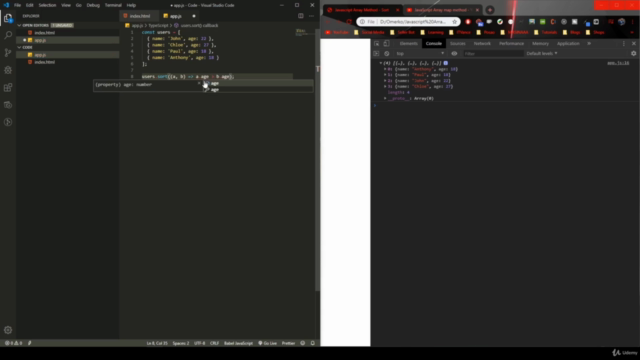The image size is (640, 360).
Task: Expand the Anthony object at index 0
Action: pos(385,69)
